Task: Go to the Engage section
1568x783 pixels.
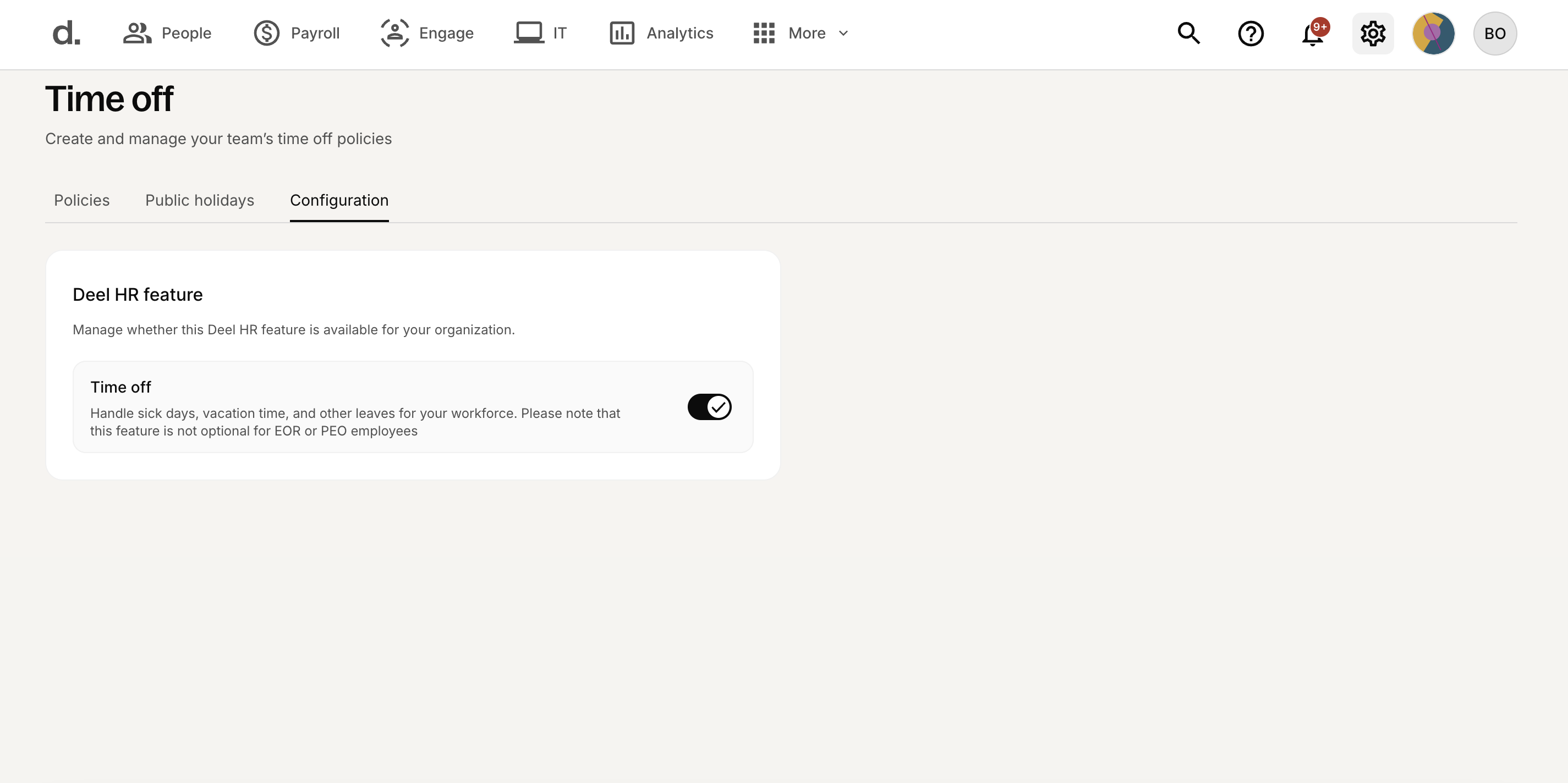Action: pos(427,34)
